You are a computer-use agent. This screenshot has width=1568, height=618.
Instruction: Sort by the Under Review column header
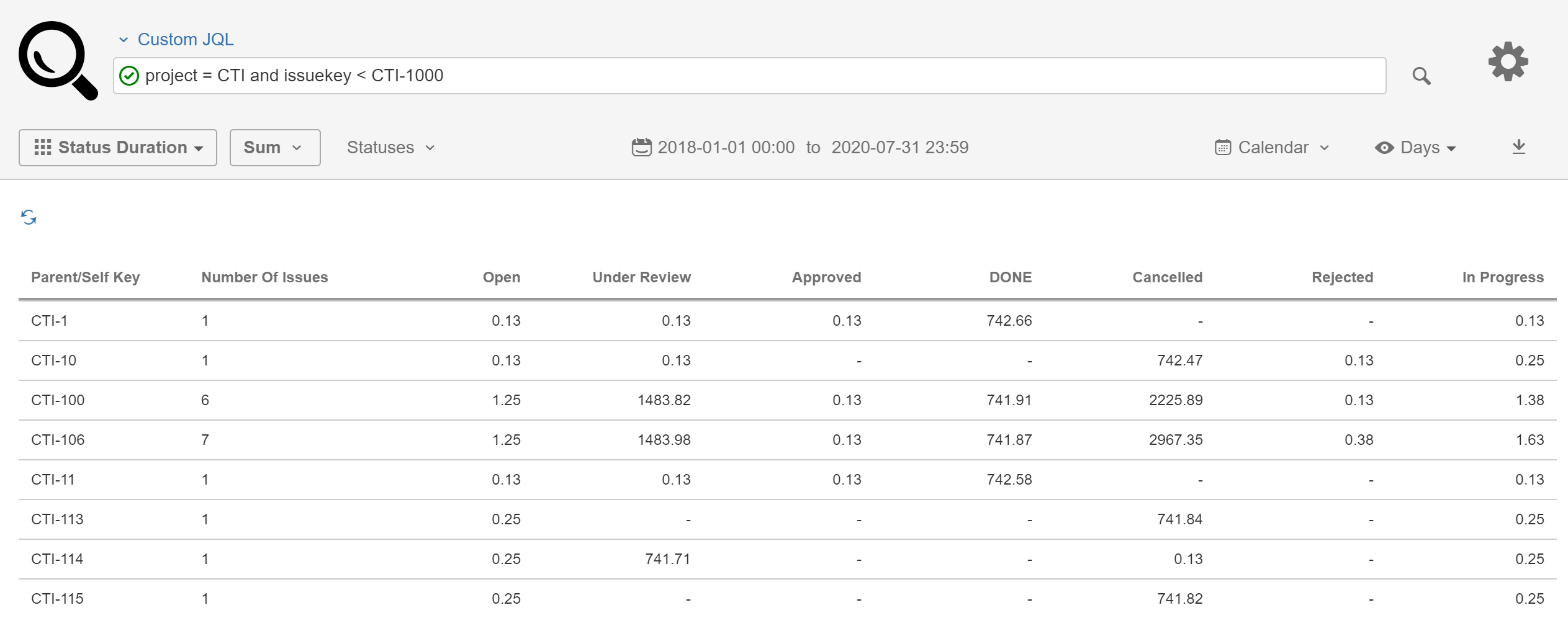coord(641,277)
